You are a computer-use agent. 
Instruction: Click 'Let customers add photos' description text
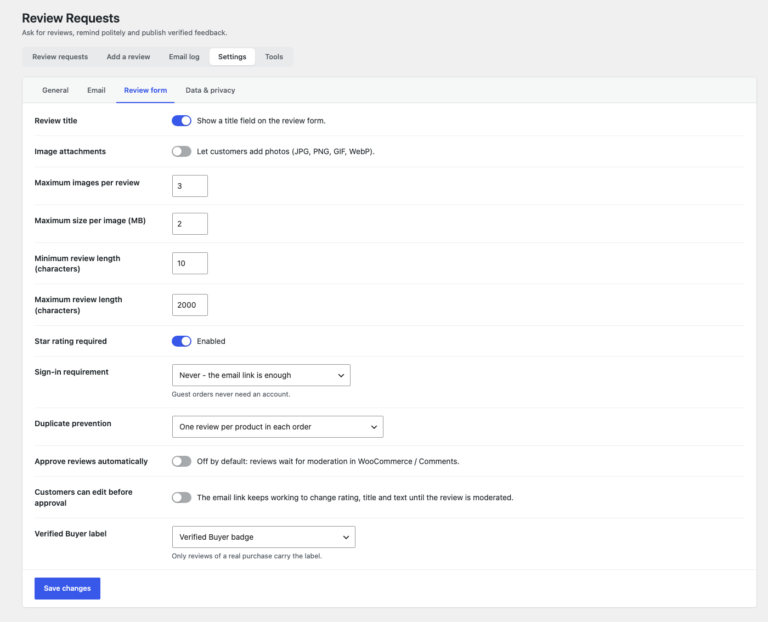(x=286, y=151)
